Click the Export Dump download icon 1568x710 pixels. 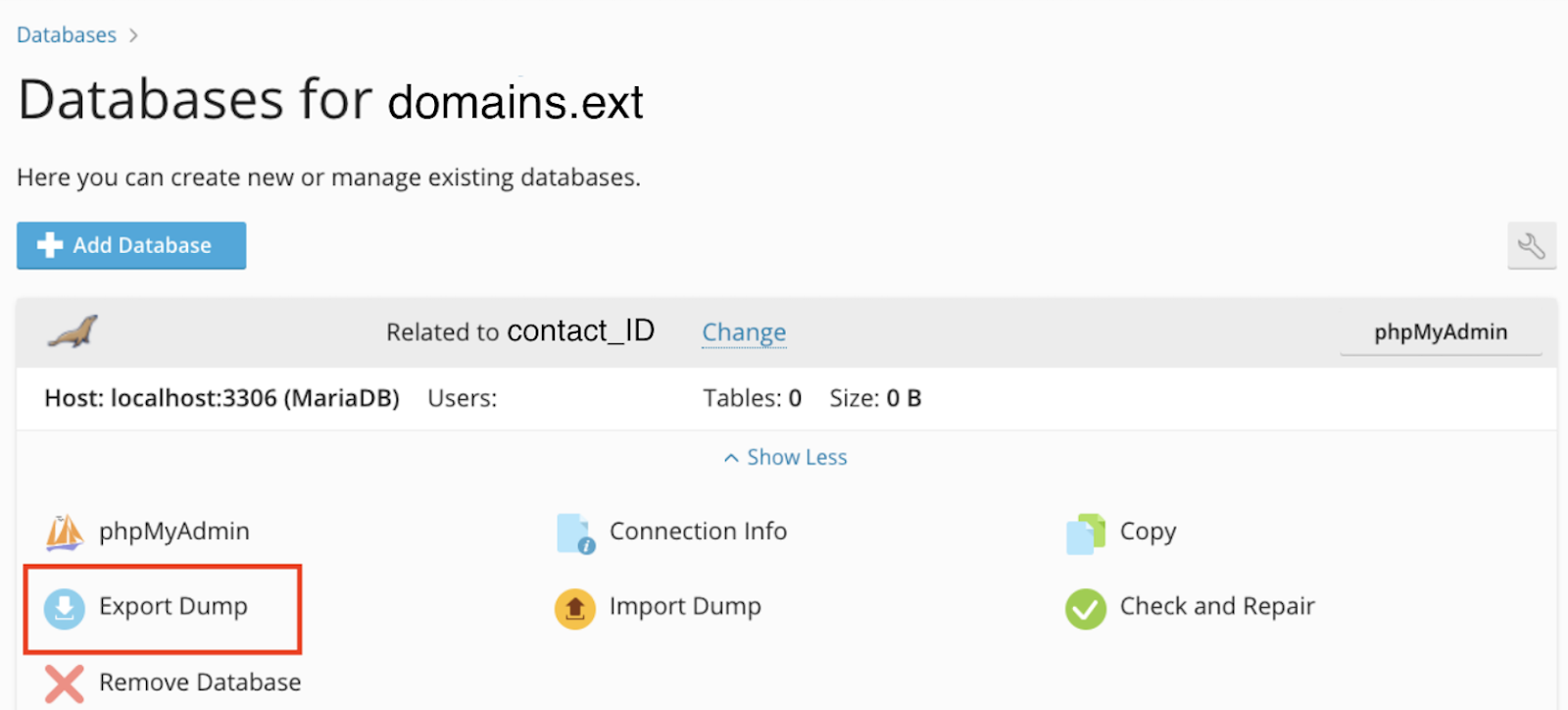[64, 607]
